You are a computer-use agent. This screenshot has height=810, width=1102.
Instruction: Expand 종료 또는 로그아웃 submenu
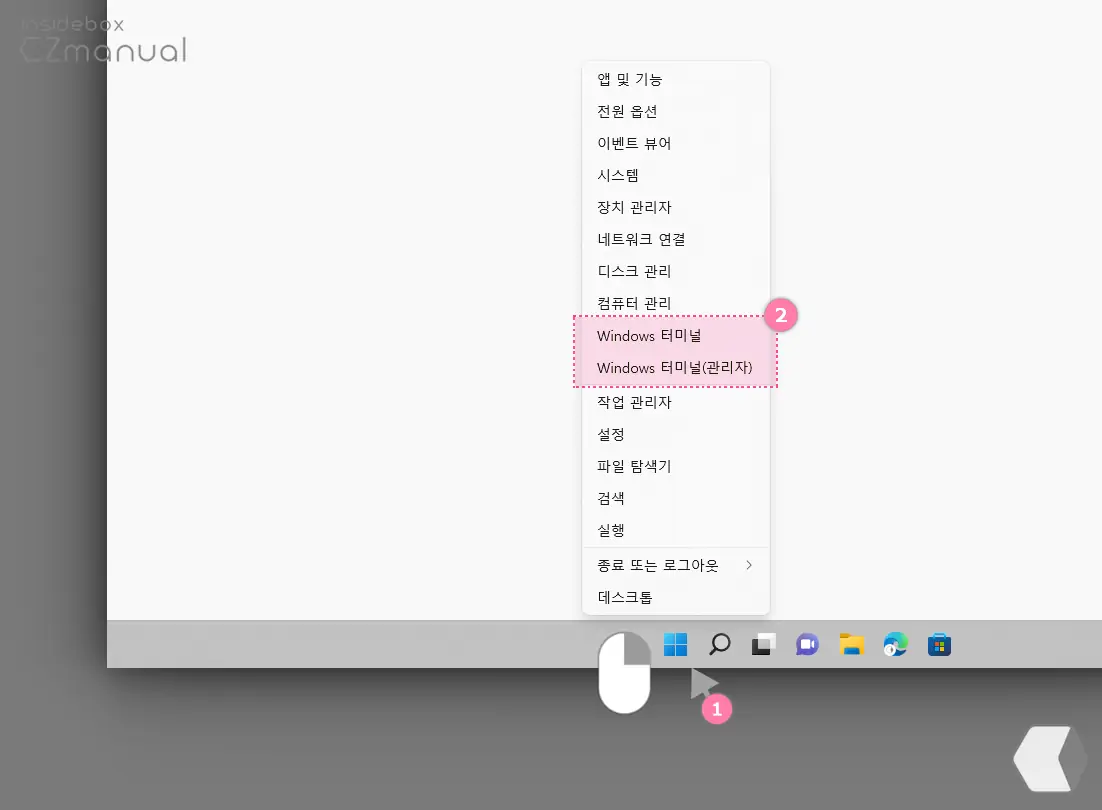676,566
